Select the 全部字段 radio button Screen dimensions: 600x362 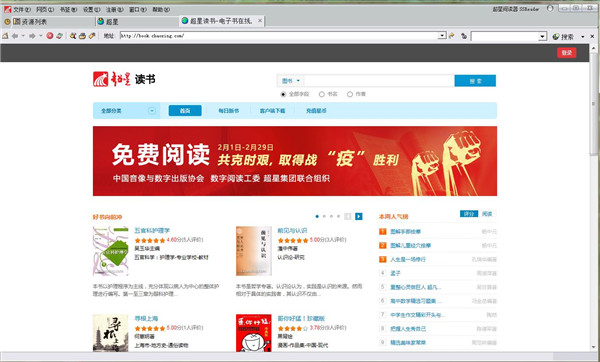pos(283,94)
